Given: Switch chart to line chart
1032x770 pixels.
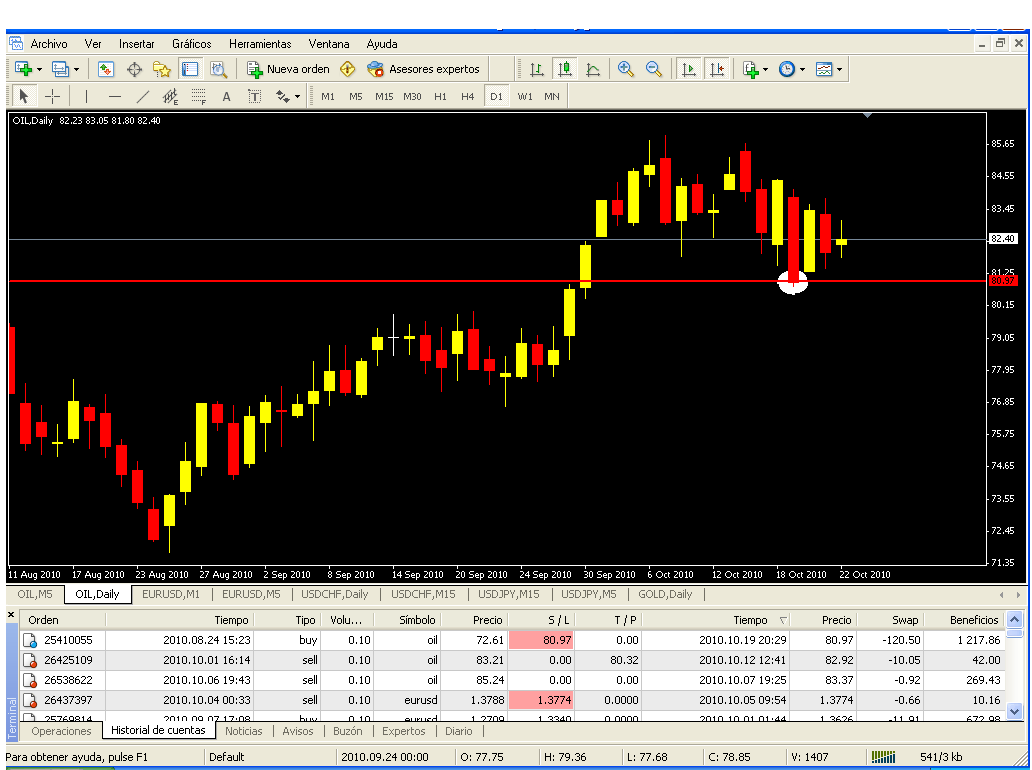Looking at the screenshot, I should (x=593, y=69).
